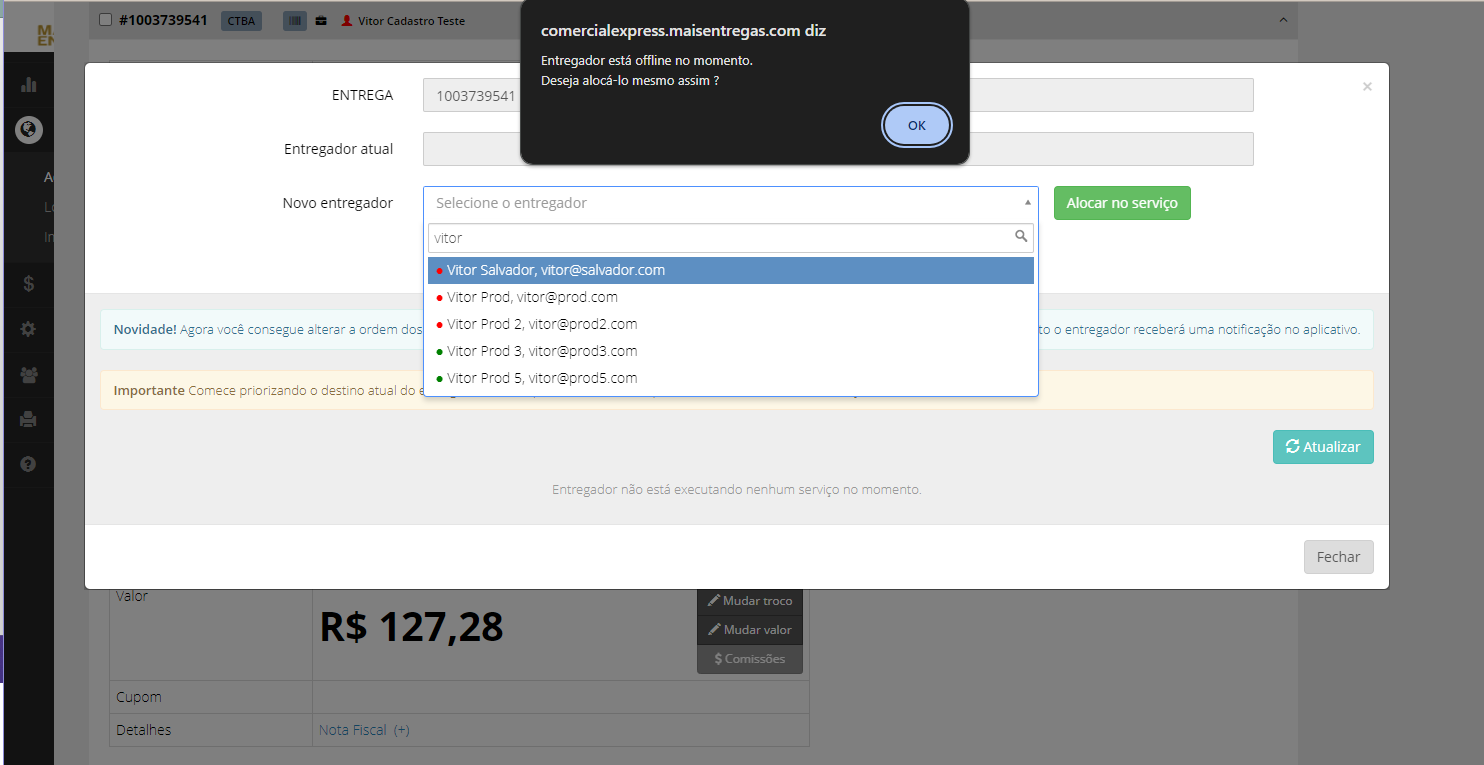Choose Vitor Prod, vitor@prod.com option
Screen dimensions: 1484x765
pos(731,297)
